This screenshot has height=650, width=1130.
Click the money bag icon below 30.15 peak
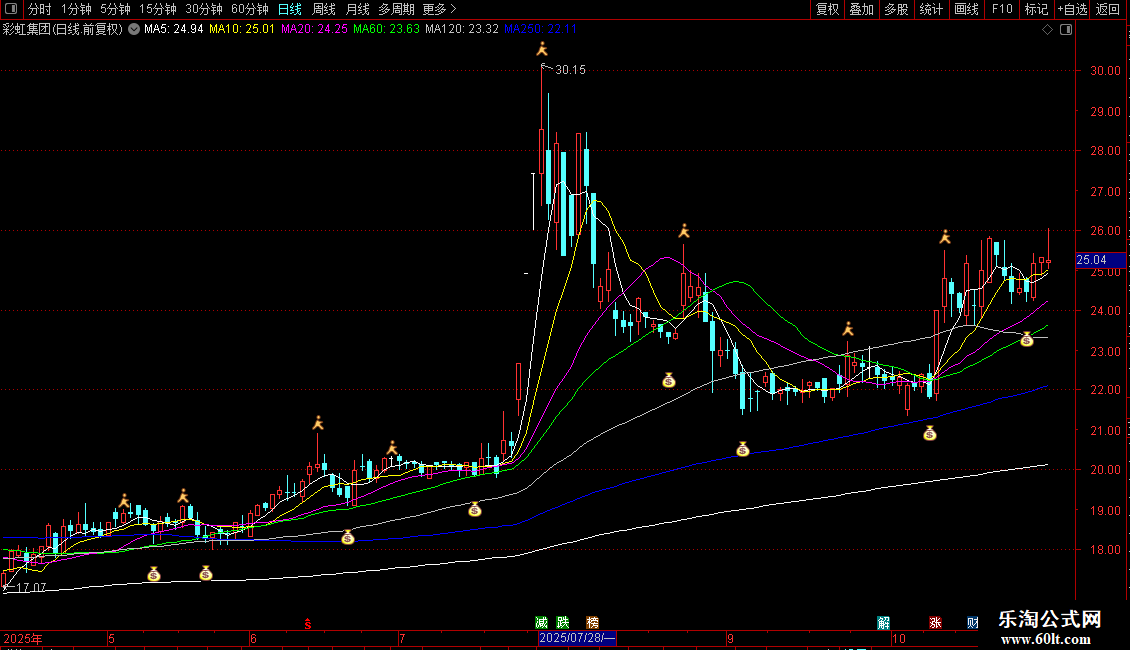[669, 380]
